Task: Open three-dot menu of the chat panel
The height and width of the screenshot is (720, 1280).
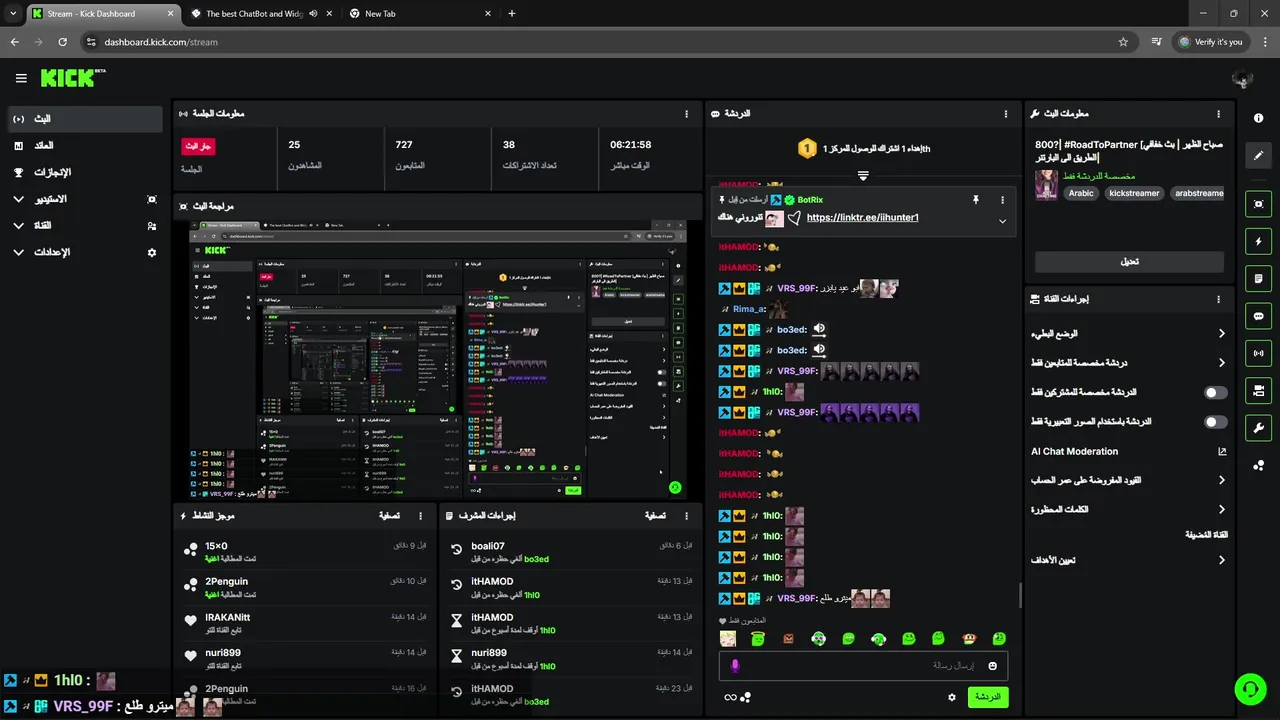Action: [x=1006, y=114]
